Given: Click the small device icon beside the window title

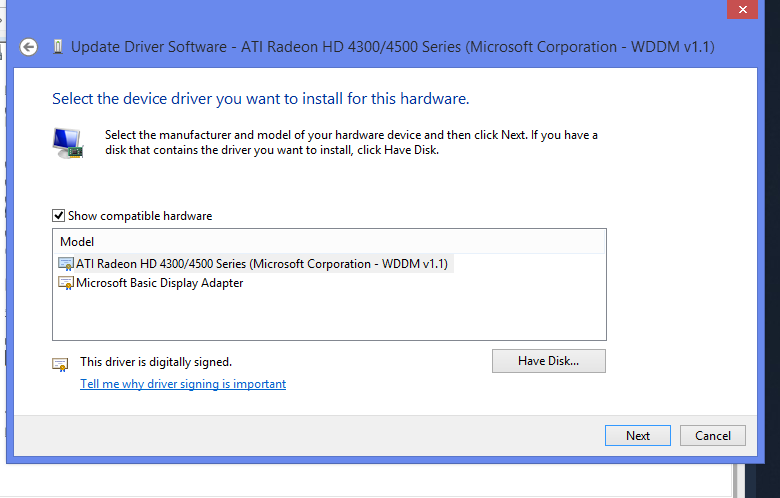Looking at the screenshot, I should pyautogui.click(x=56, y=47).
